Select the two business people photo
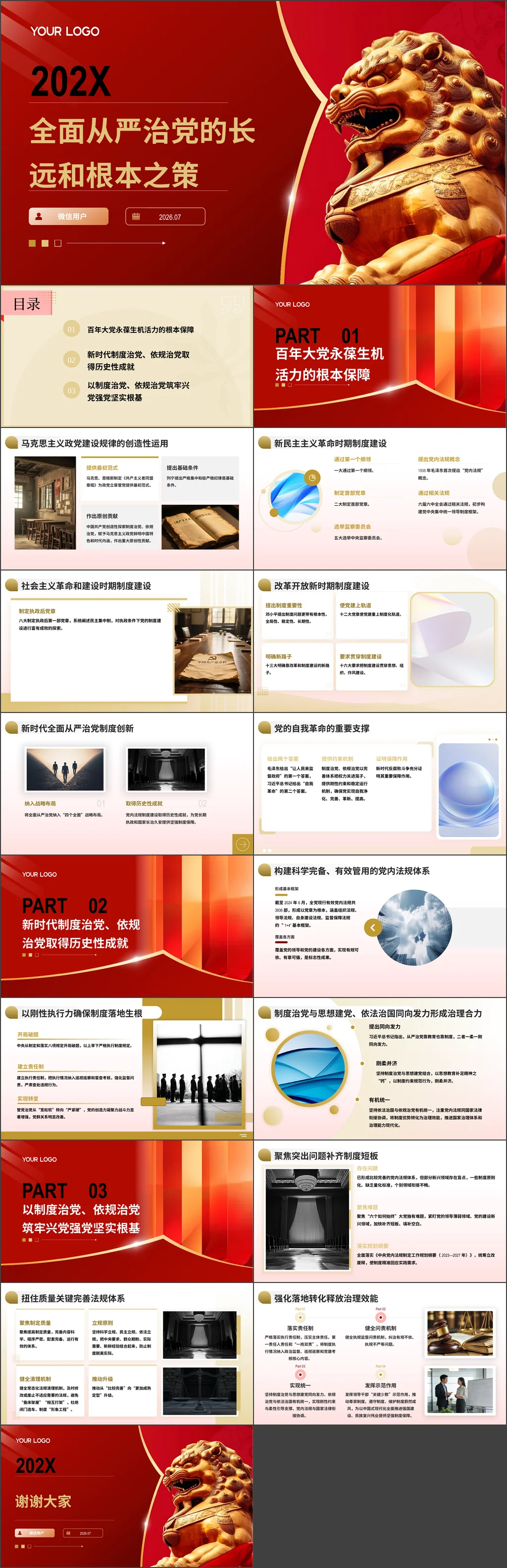 pyautogui.click(x=459, y=1391)
